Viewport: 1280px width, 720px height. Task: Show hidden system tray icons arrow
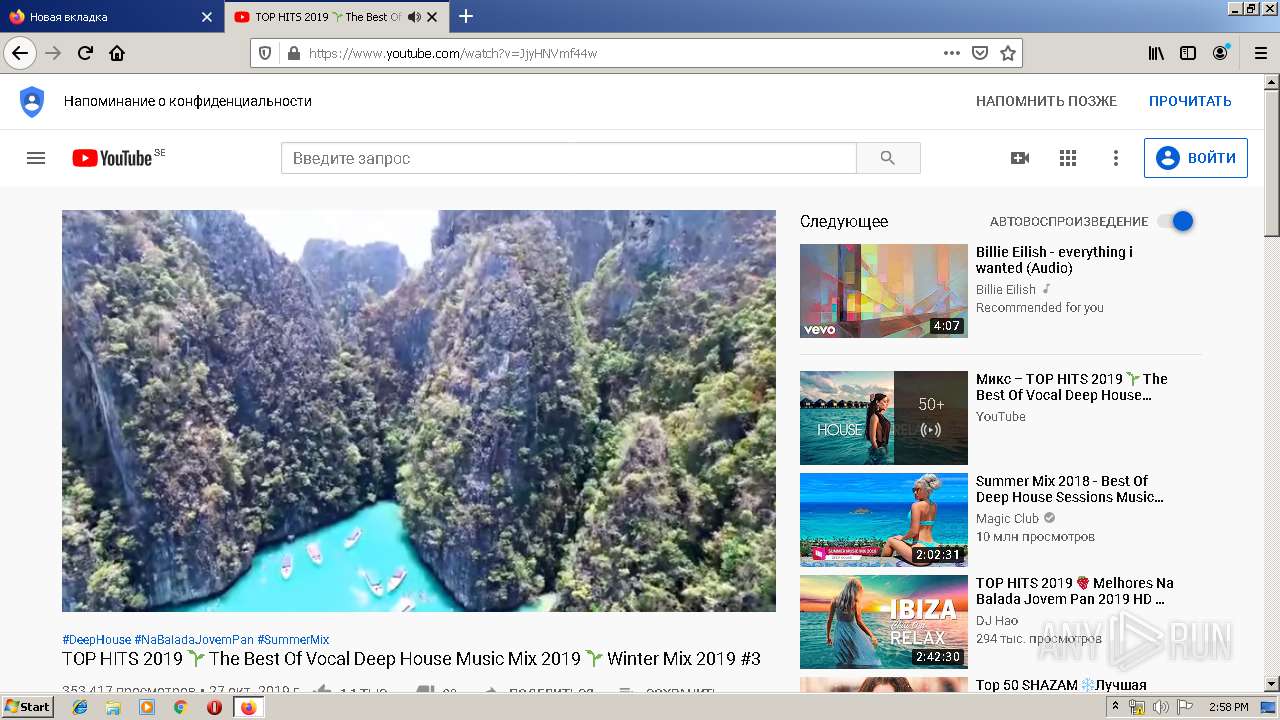[1115, 707]
